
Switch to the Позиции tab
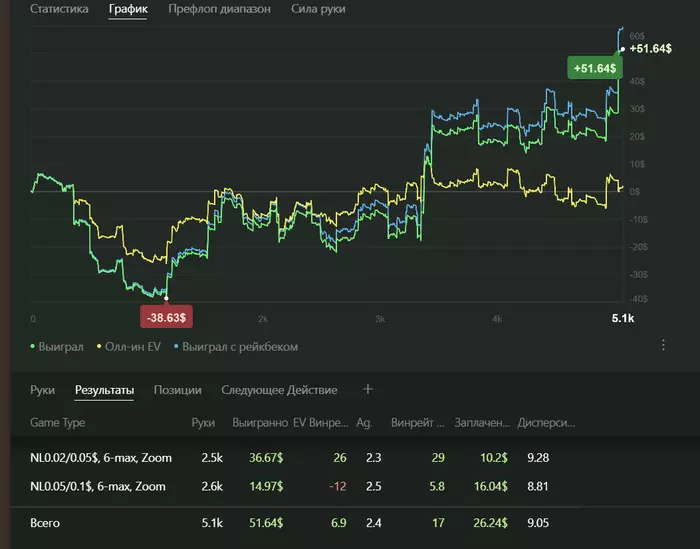point(178,390)
